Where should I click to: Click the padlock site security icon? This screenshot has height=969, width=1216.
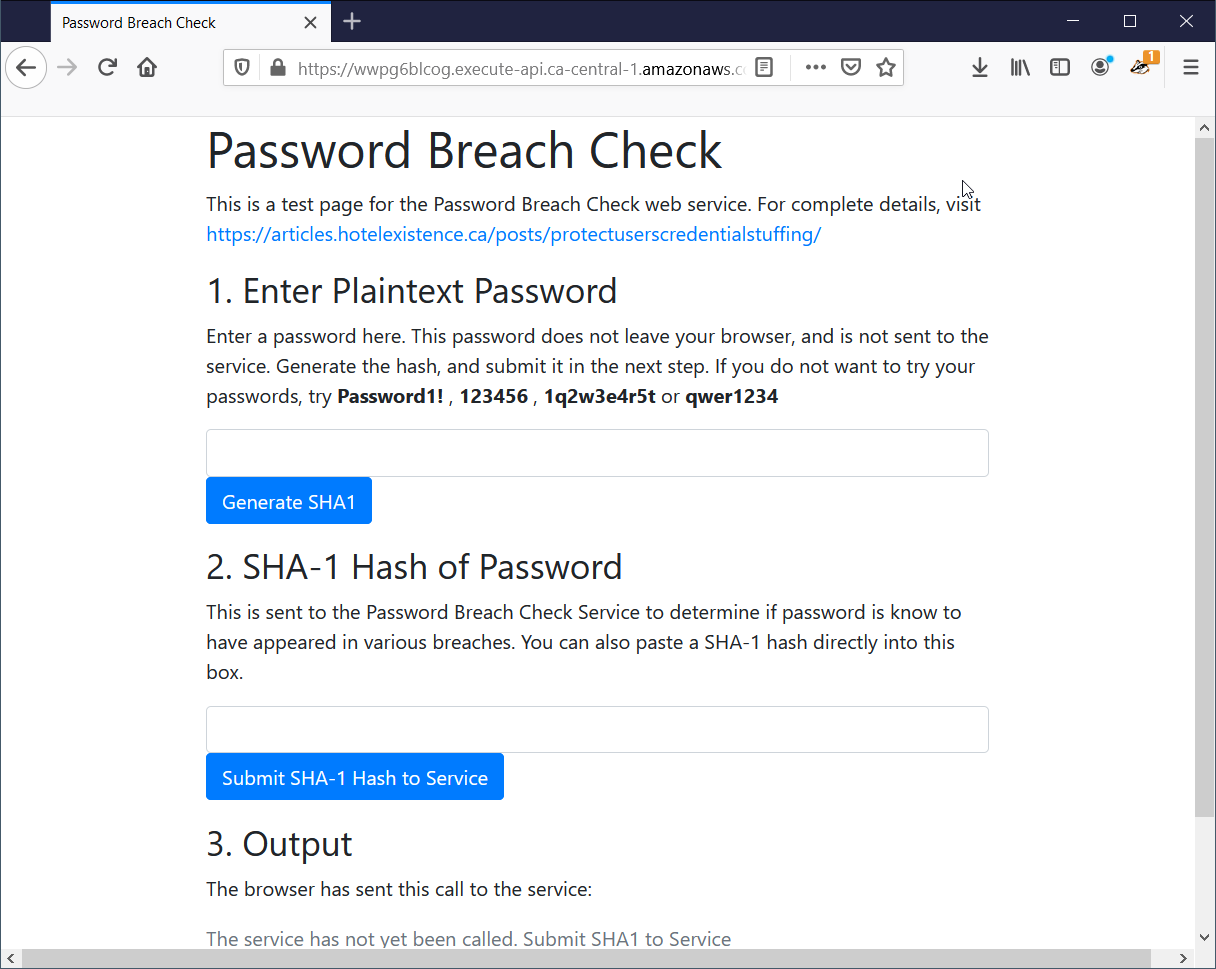pyautogui.click(x=277, y=68)
